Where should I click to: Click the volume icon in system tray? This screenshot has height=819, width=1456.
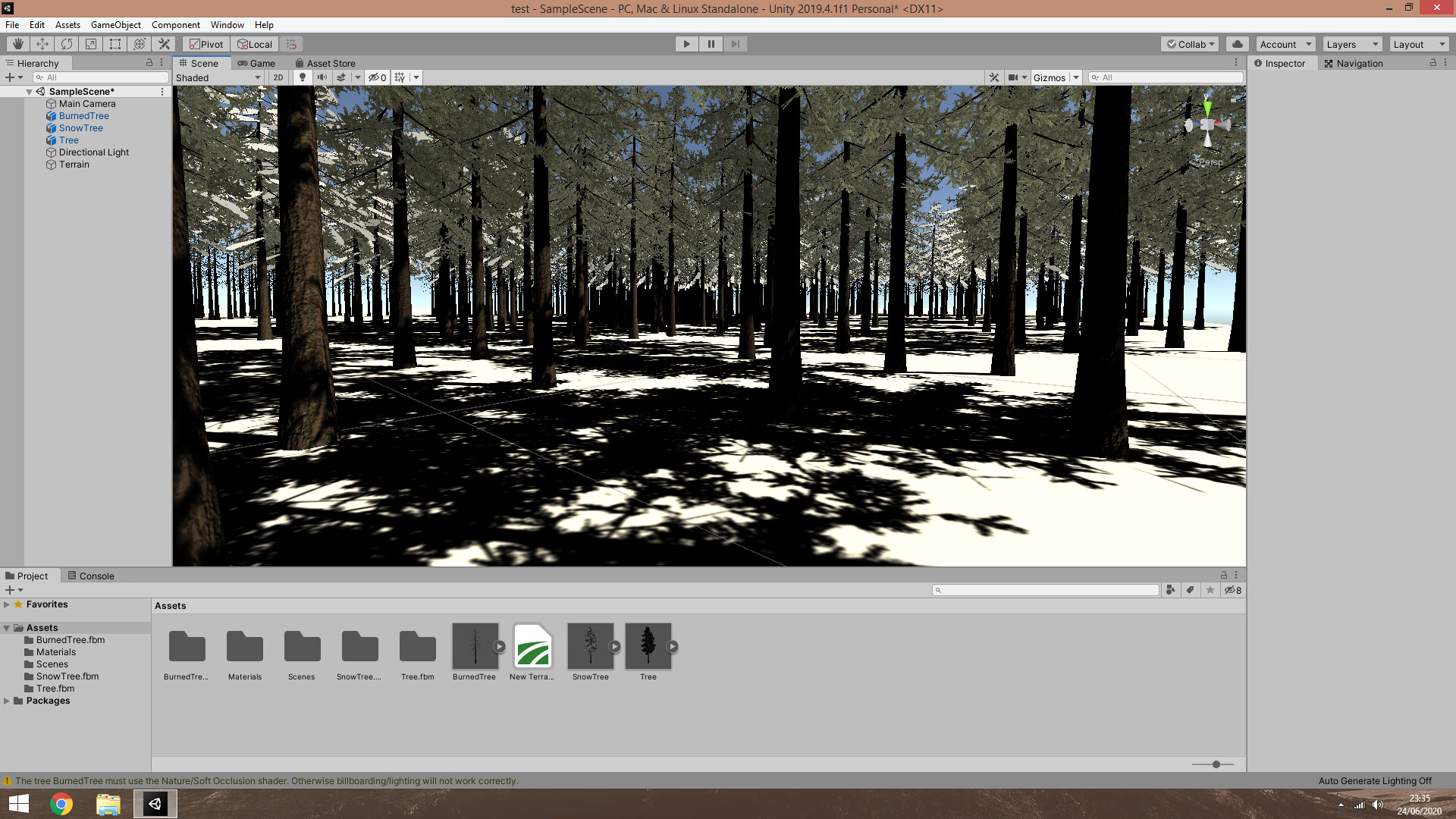(1378, 805)
